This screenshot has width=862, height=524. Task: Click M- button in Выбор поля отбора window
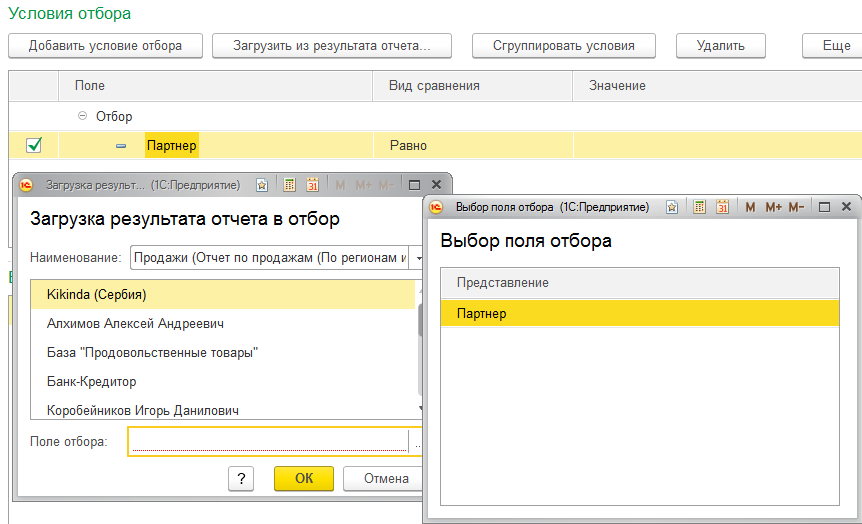click(x=797, y=207)
